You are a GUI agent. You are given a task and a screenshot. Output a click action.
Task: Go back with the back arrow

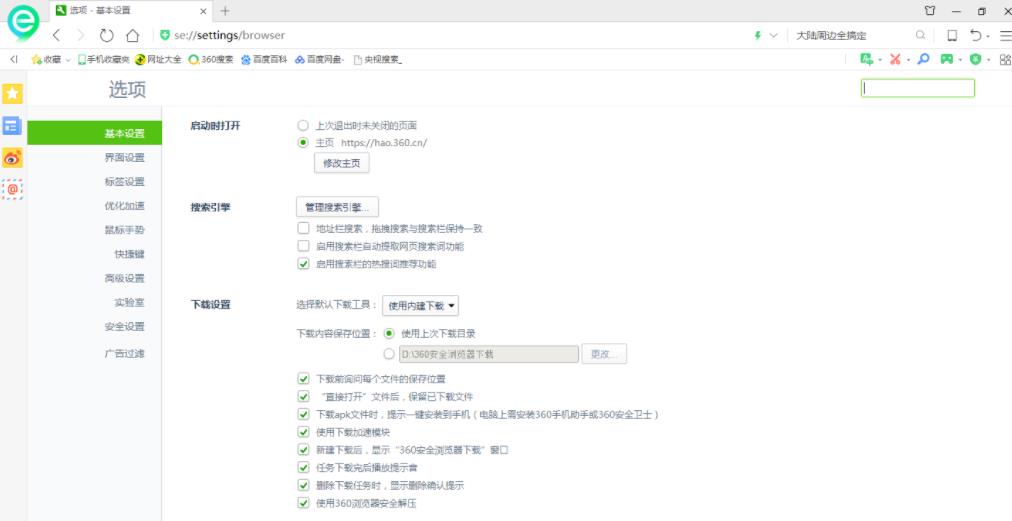coord(56,35)
